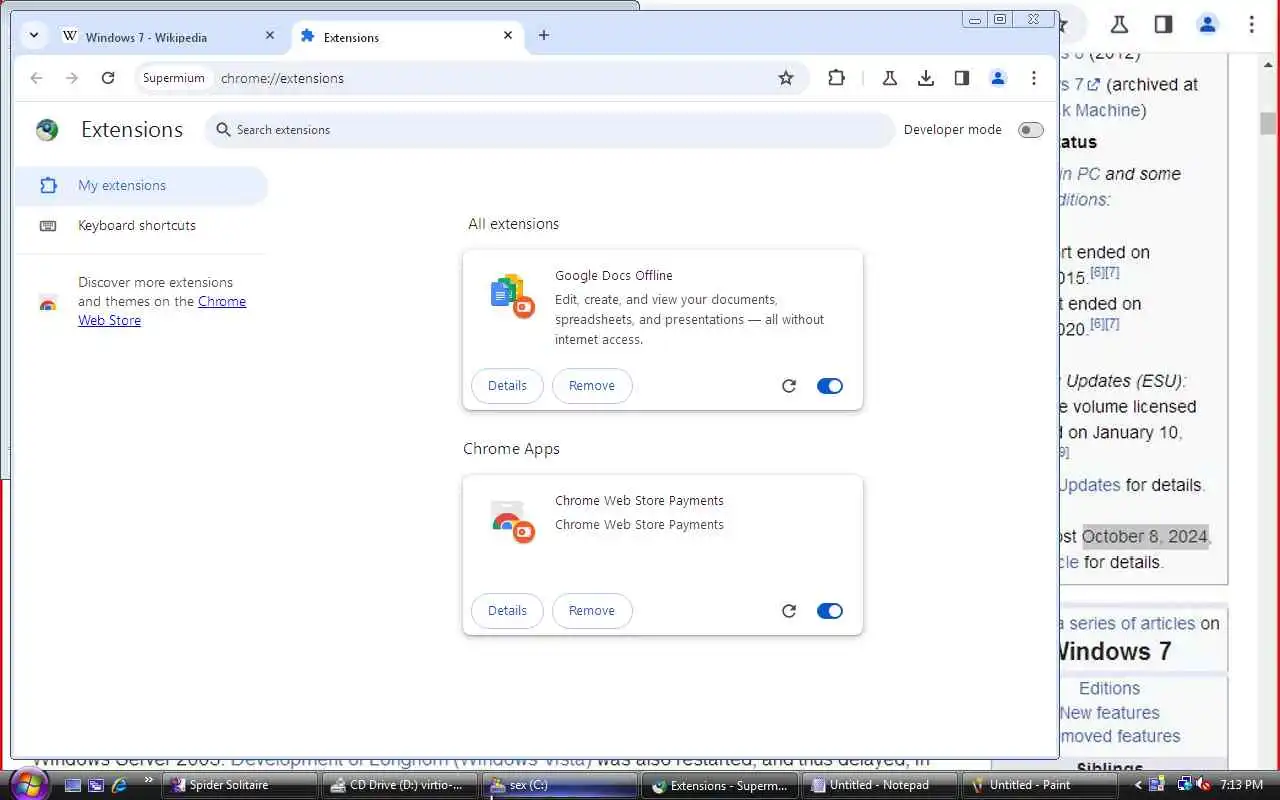Open profile avatar in background browser window
This screenshot has width=1280, height=800.
(1207, 25)
